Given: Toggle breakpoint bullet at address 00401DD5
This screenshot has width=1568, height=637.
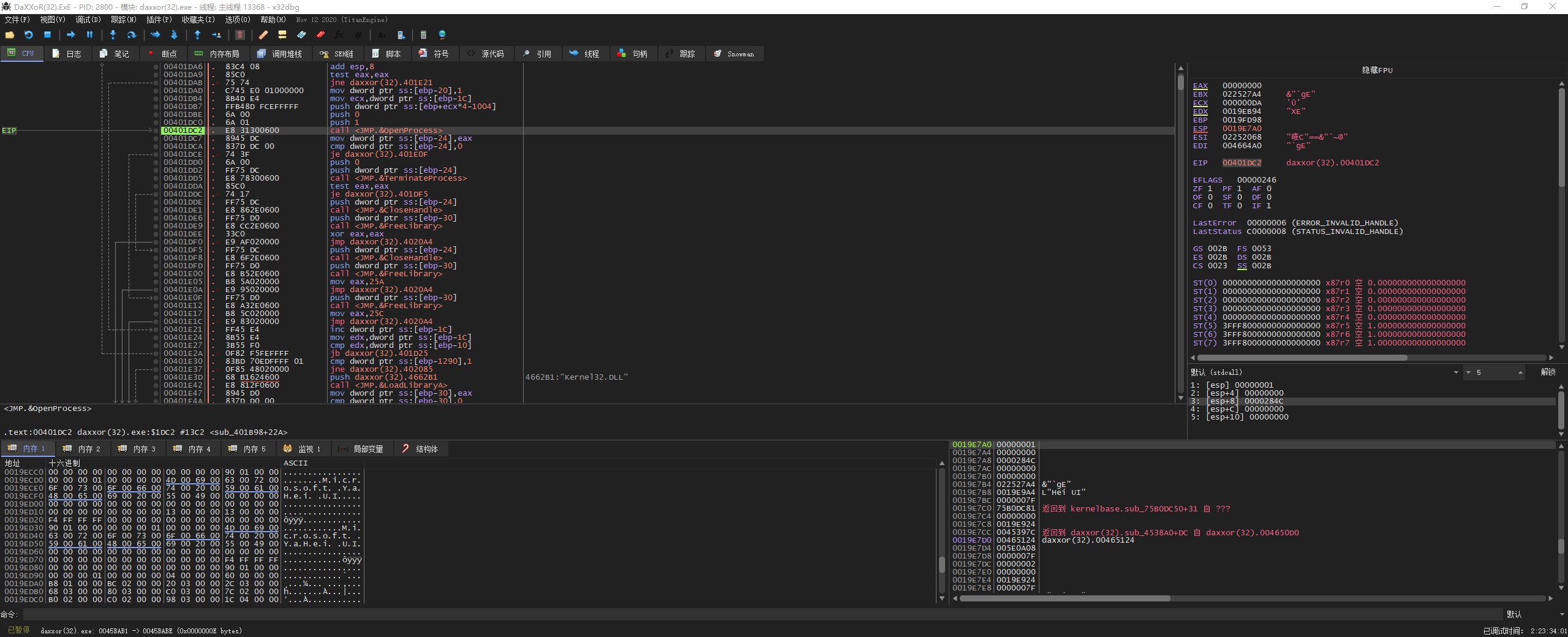Looking at the screenshot, I should [x=156, y=178].
